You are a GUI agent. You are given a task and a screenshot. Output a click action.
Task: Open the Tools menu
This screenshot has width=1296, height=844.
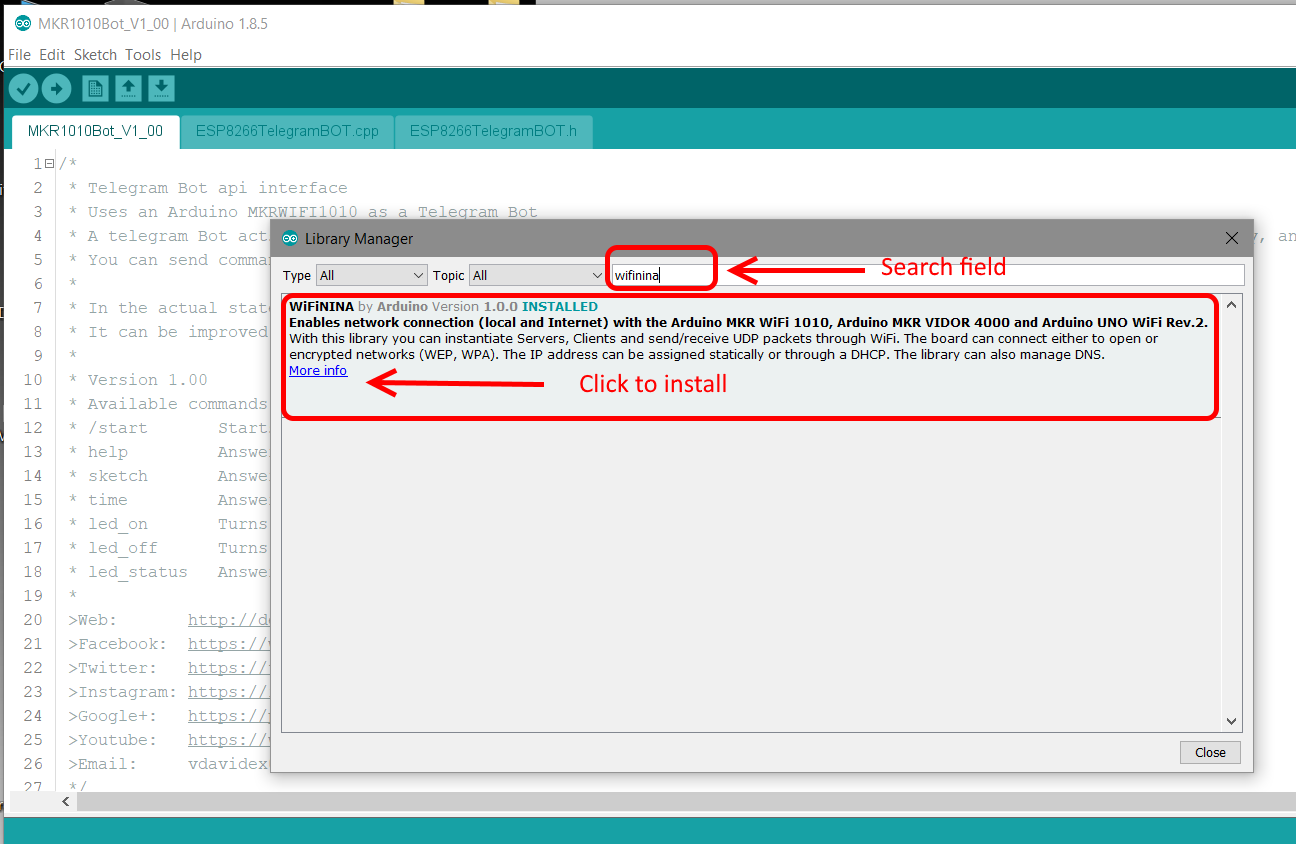(x=142, y=55)
